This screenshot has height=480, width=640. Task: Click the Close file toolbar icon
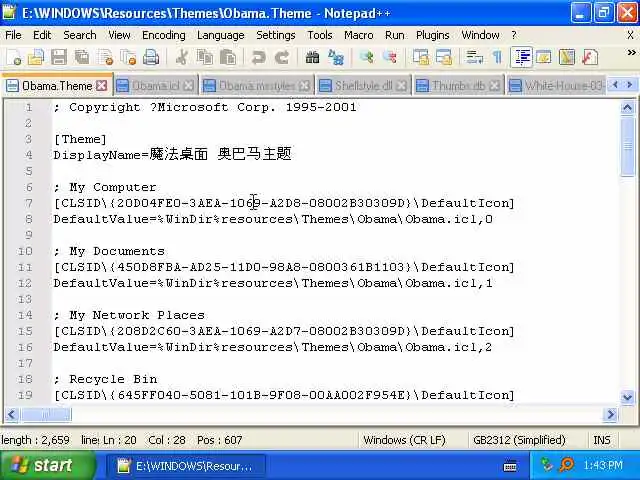click(x=105, y=57)
